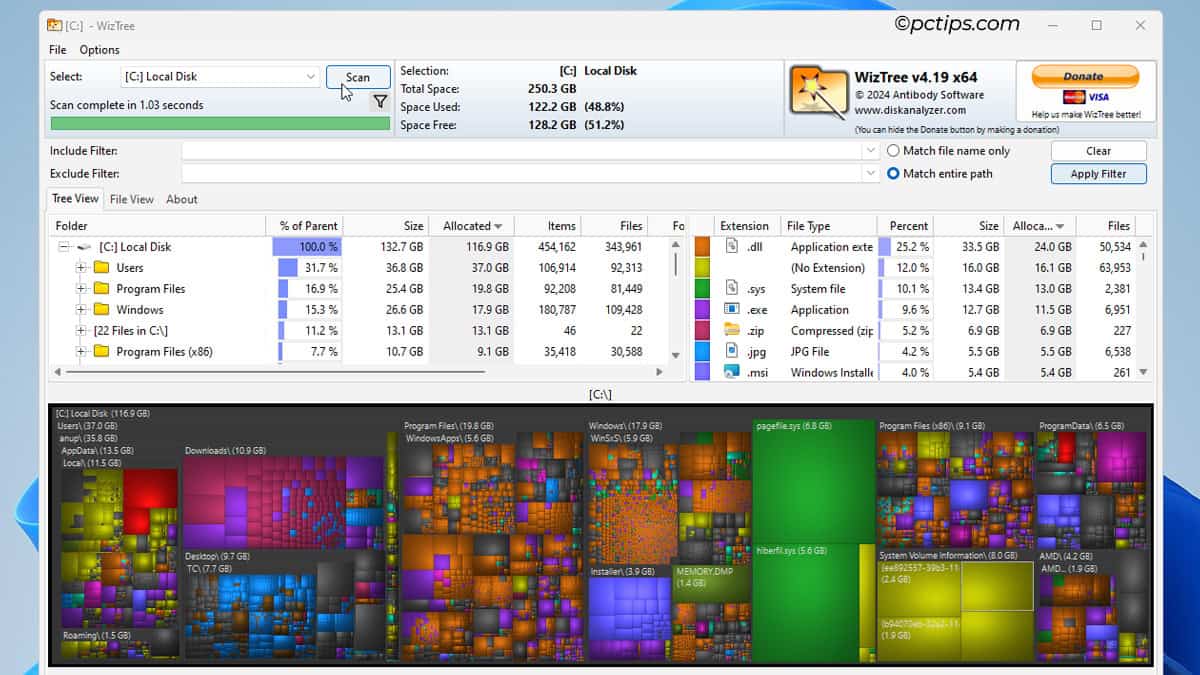
Task: Click the orange color swatch beside .dll
Action: coord(703,246)
